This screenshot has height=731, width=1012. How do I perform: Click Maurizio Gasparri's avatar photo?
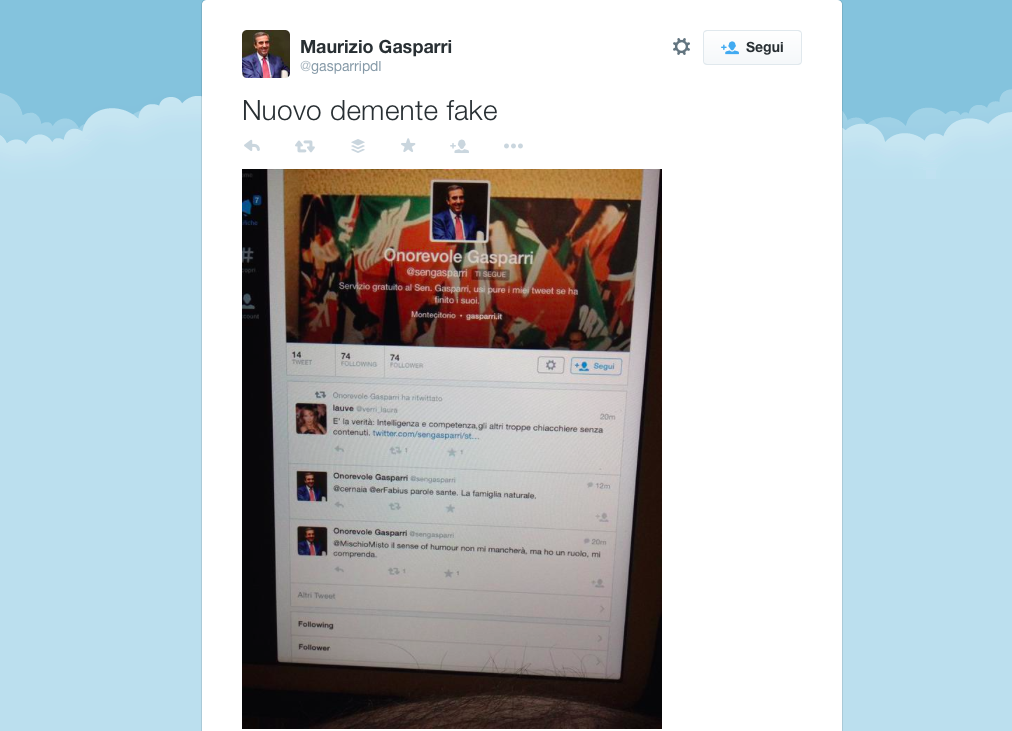tap(266, 54)
